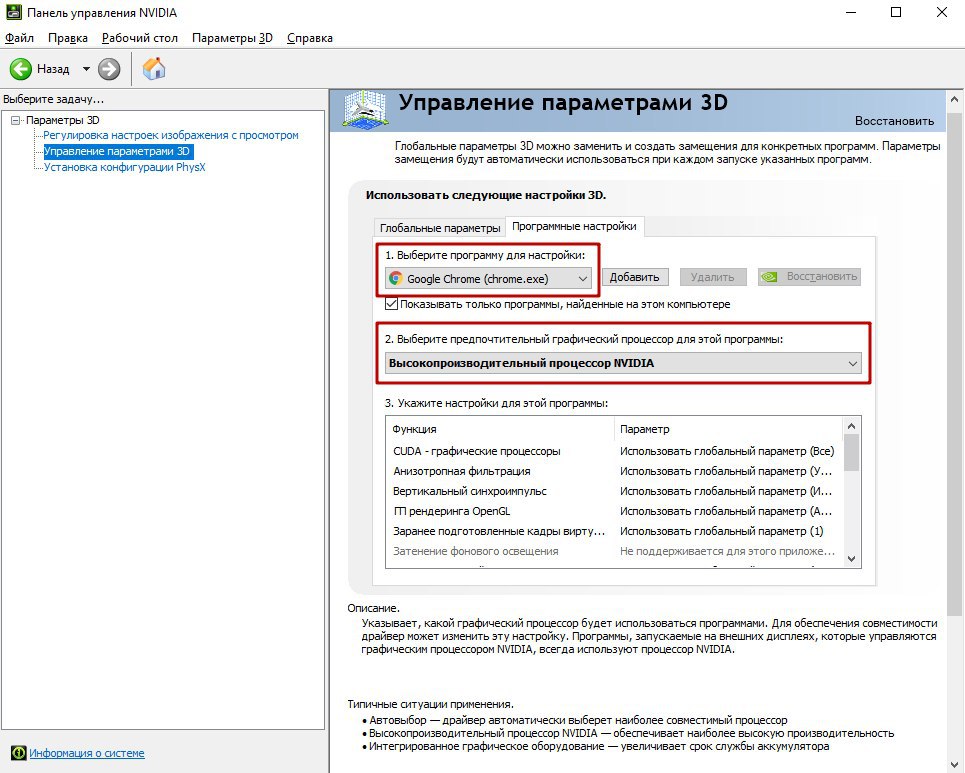Viewport: 965px width, 773px height.
Task: Select the Вертикальный синхроимпульс row
Action: click(x=615, y=491)
